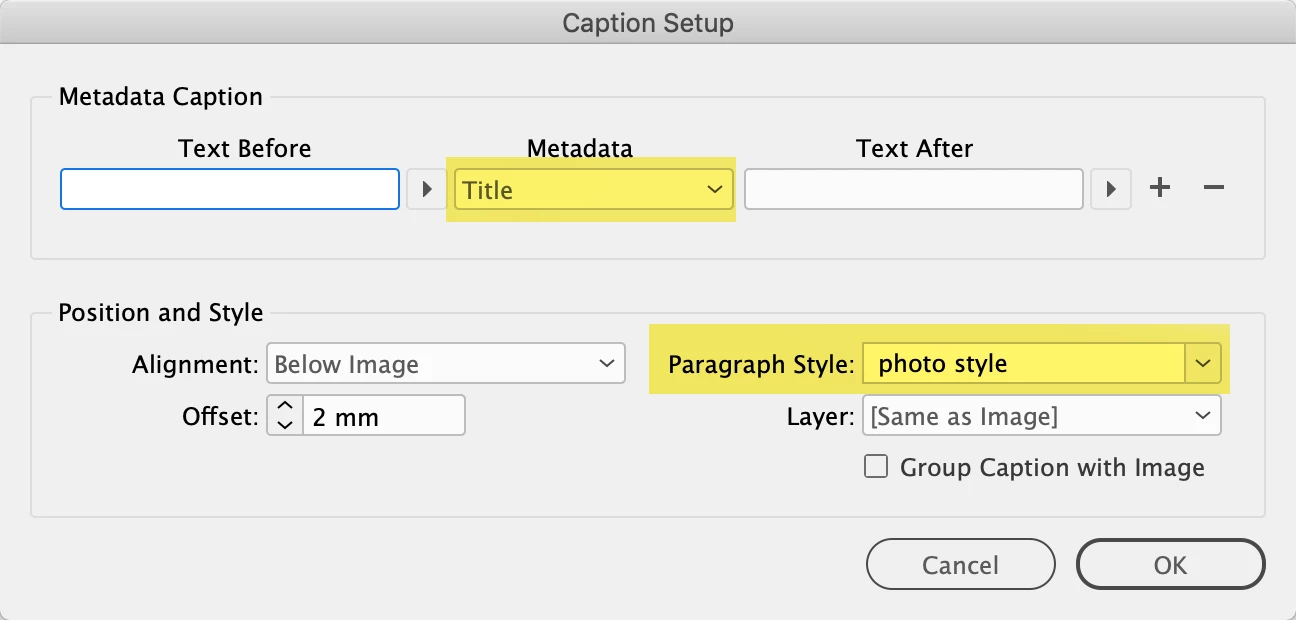Open special character menu for Text After
1296x620 pixels.
click(x=1110, y=189)
